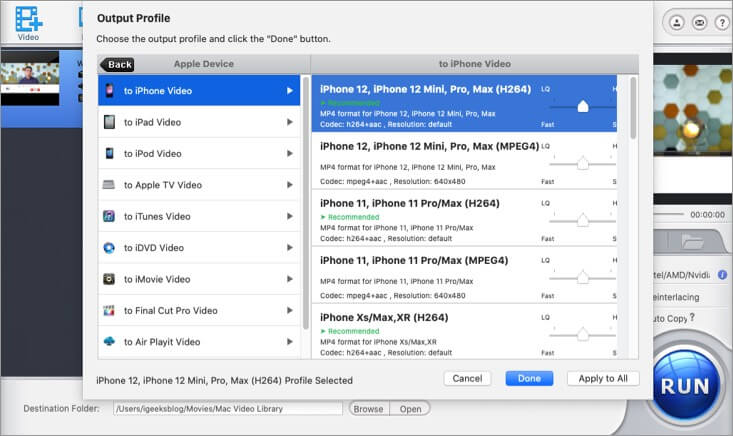Adjust quality slider for iPhone 12 (H264)

pos(582,107)
